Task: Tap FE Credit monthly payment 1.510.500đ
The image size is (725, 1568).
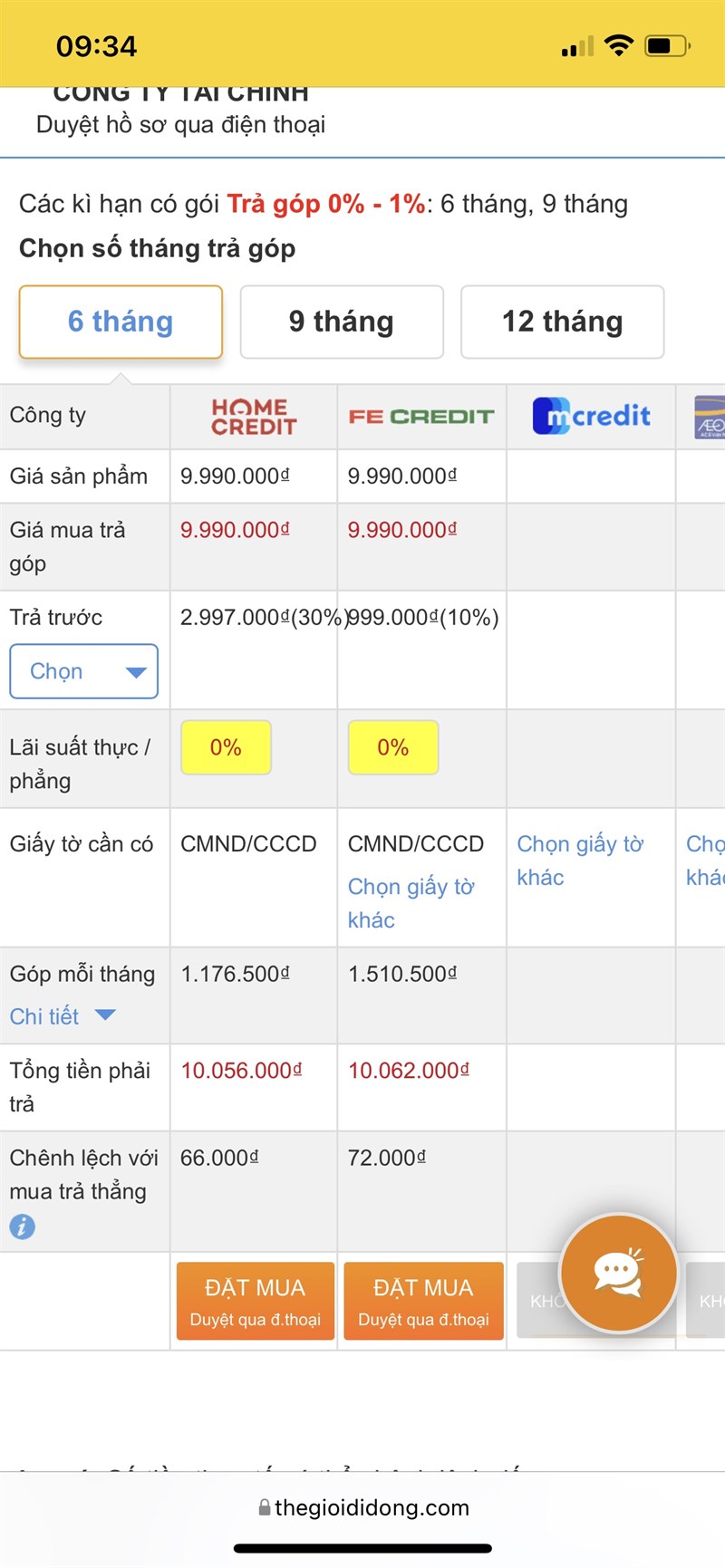Action: [x=402, y=974]
